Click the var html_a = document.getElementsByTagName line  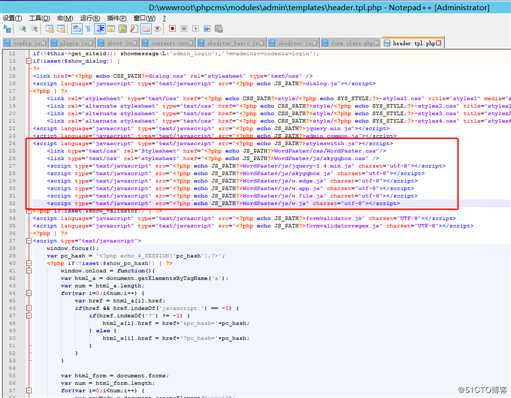coord(145,278)
